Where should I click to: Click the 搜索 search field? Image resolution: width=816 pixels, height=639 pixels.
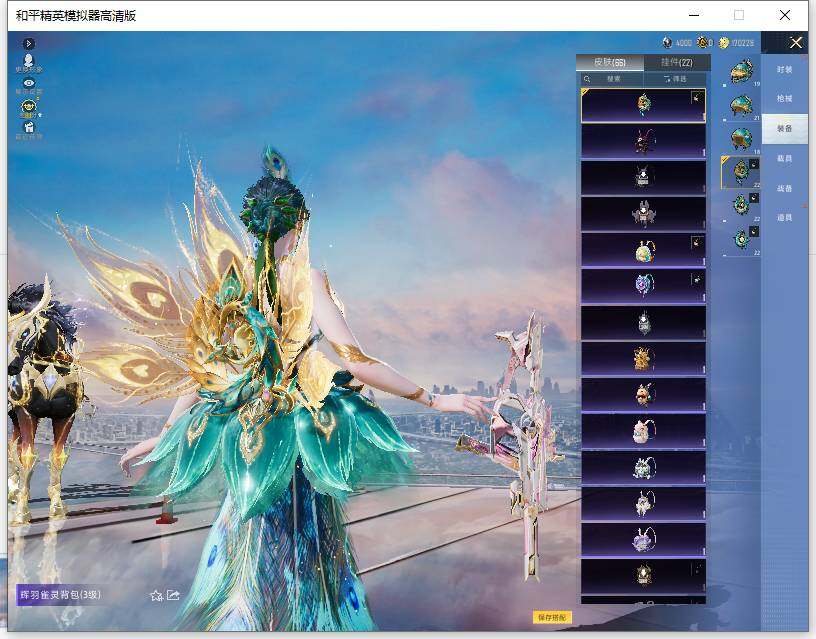pyautogui.click(x=613, y=79)
